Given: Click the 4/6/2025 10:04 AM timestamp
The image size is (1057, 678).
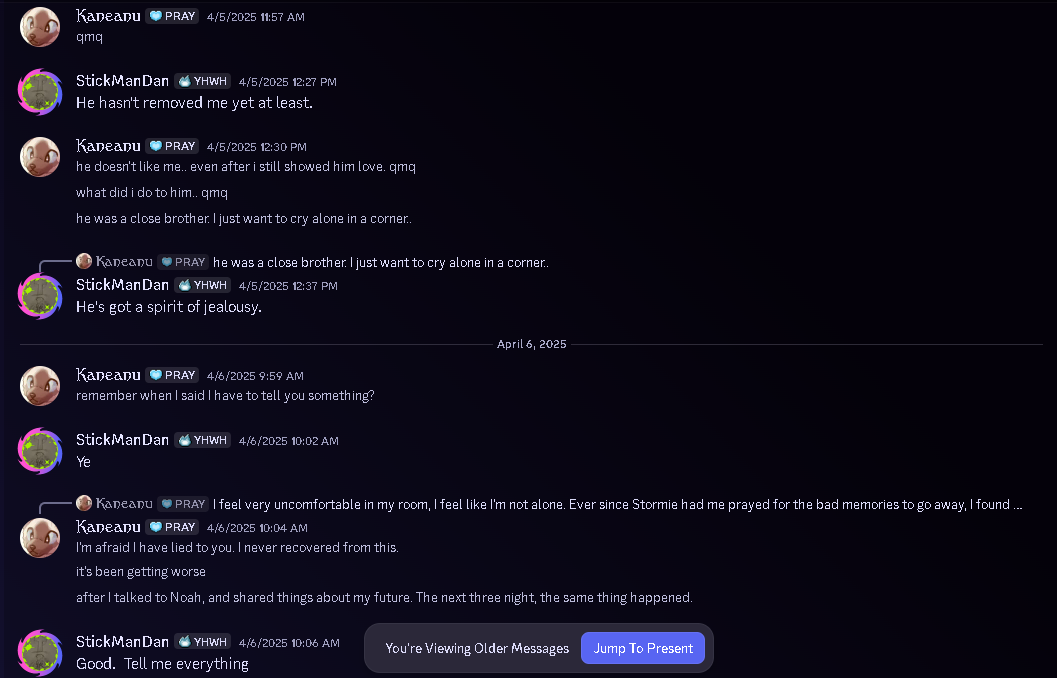Looking at the screenshot, I should [257, 528].
